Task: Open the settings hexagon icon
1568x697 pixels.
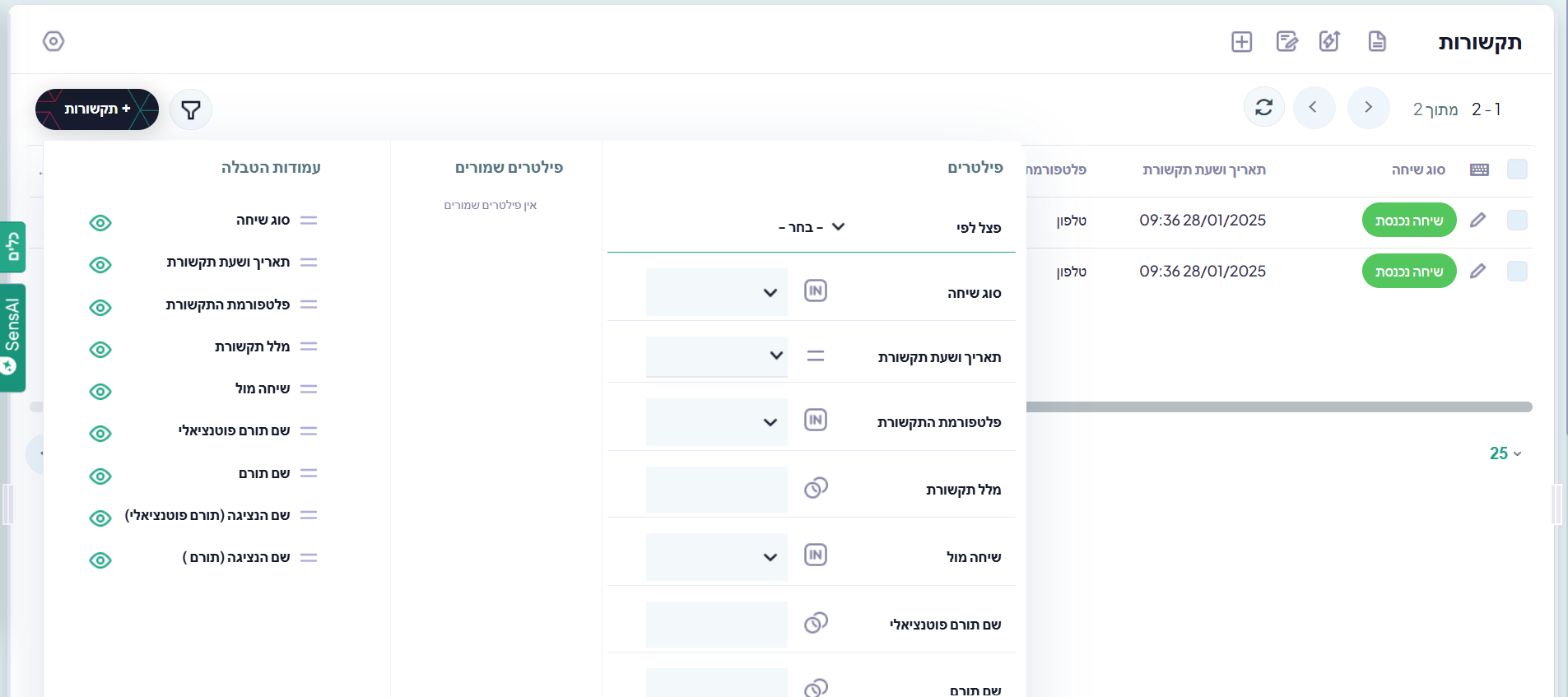Action: pyautogui.click(x=54, y=41)
